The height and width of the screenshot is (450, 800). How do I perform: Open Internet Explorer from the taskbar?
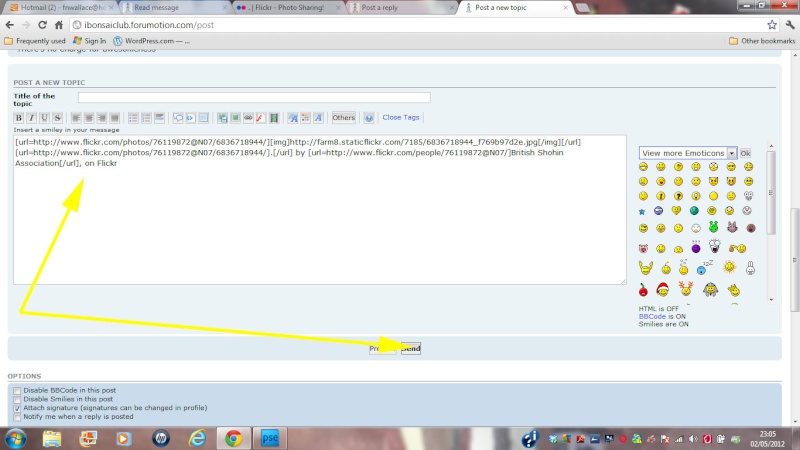click(197, 438)
